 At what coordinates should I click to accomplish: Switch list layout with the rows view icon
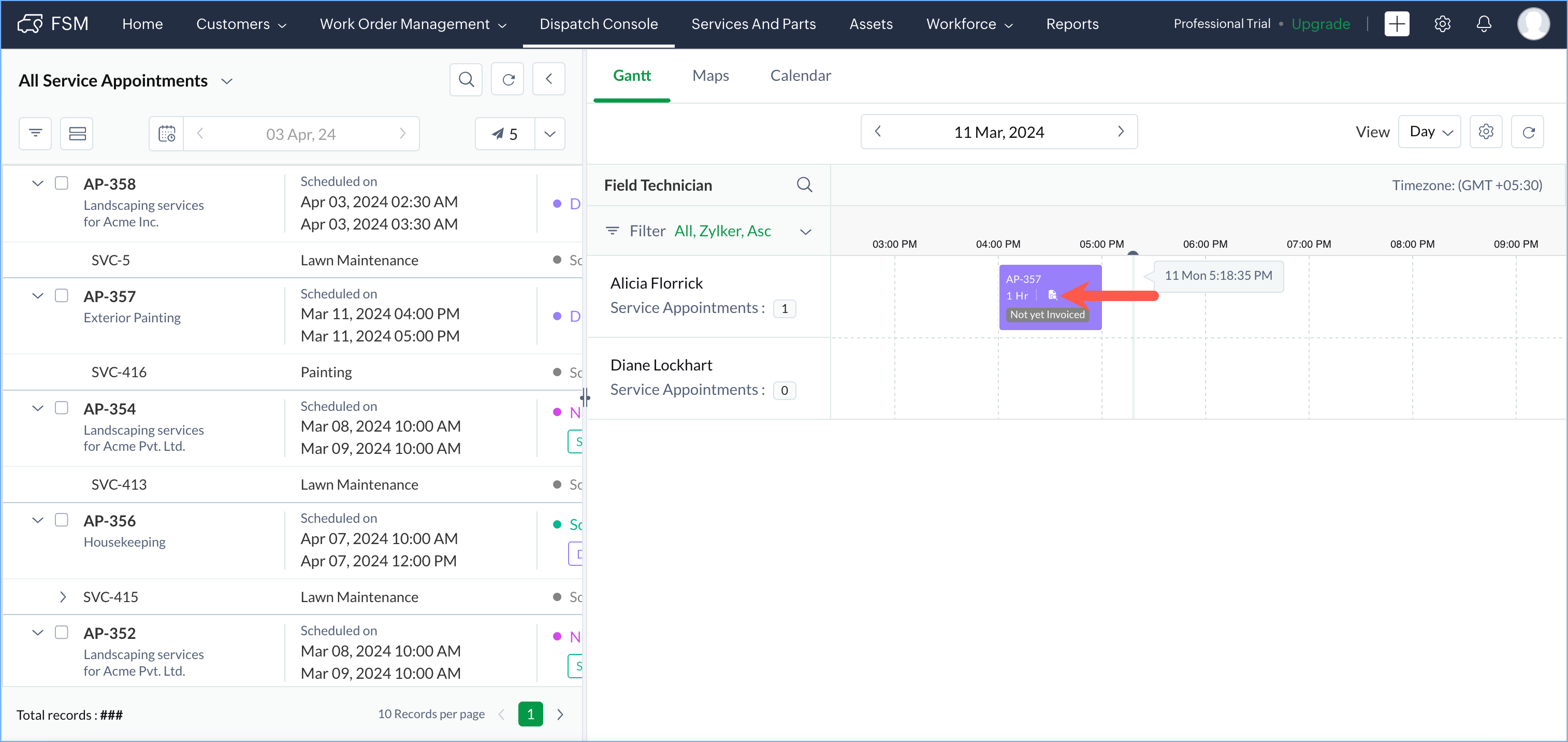(77, 133)
